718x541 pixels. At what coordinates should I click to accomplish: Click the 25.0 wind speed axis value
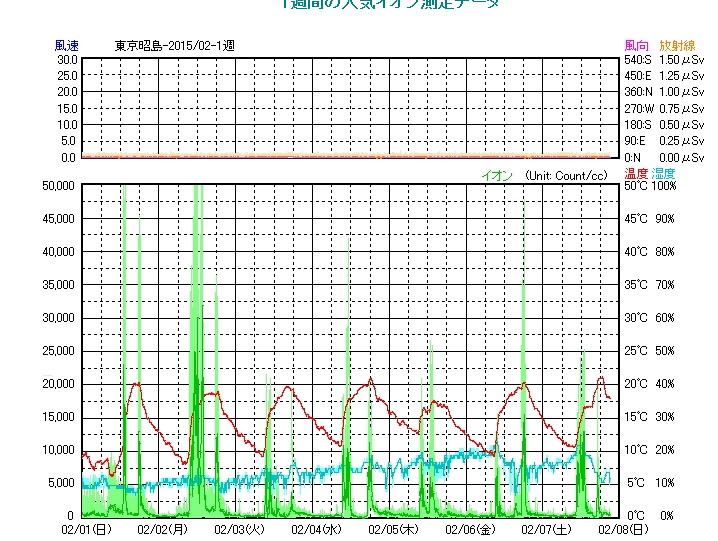click(x=67, y=76)
